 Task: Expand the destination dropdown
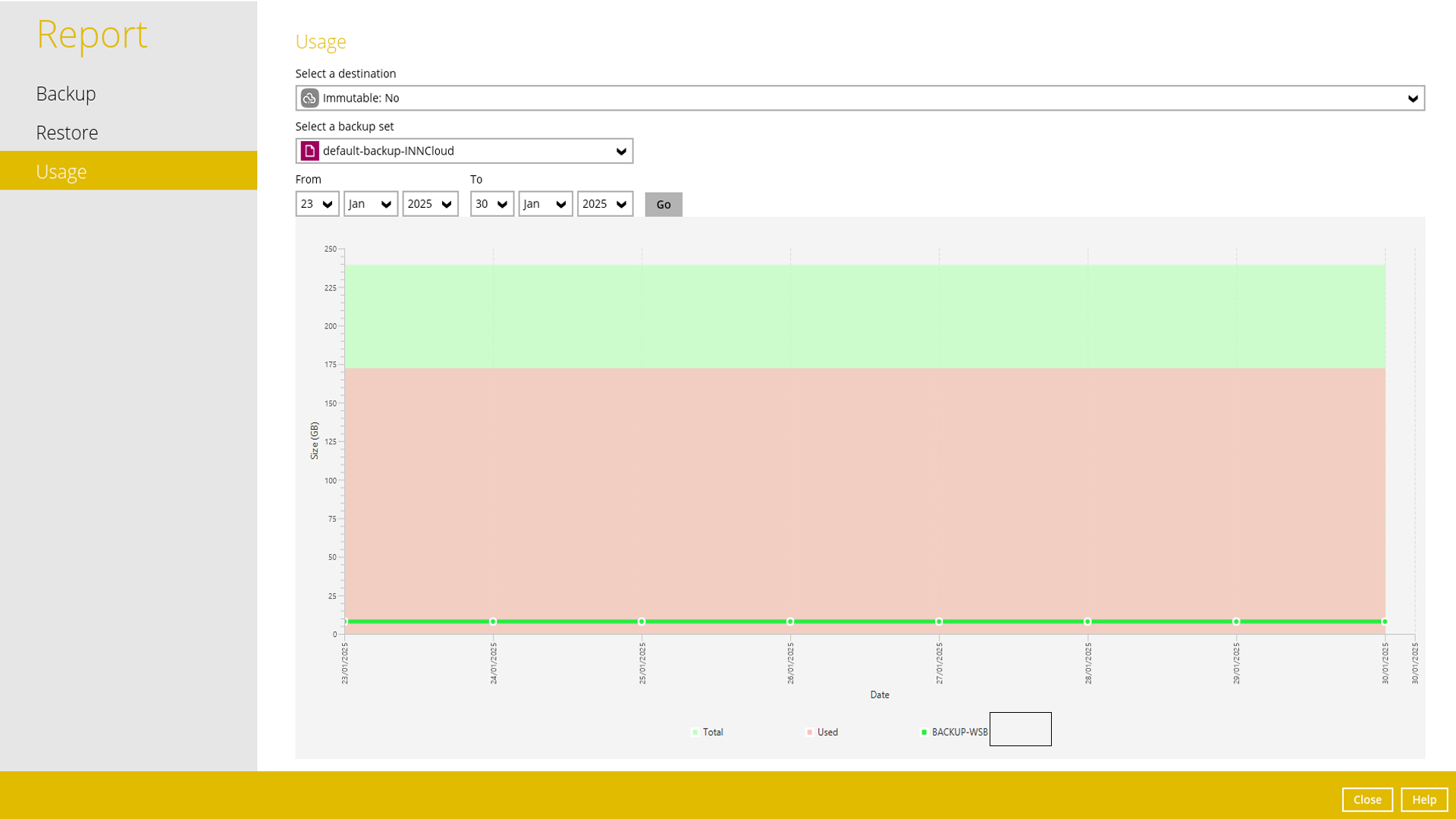1412,99
